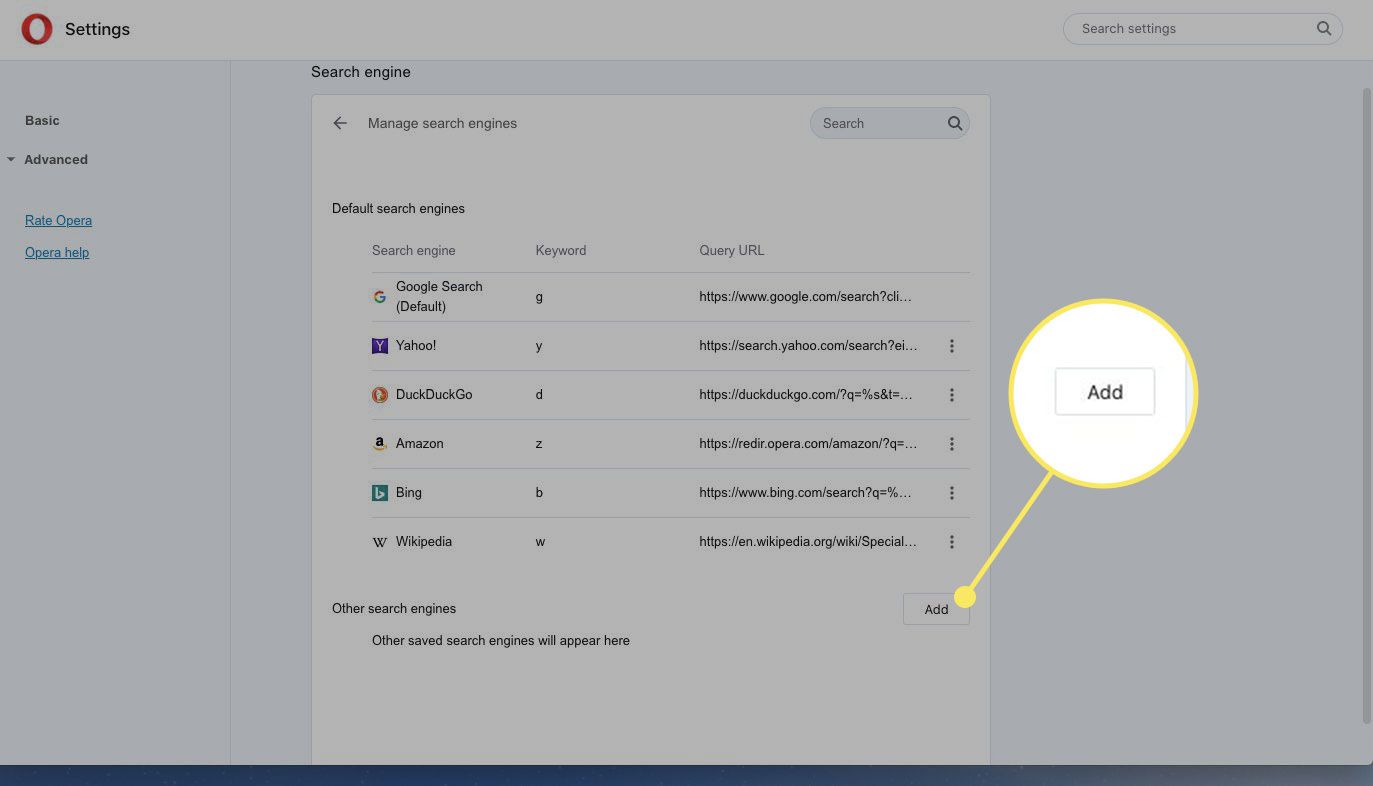Screen dimensions: 1373x786
Task: Click the magnifier icon in the engines Search box
Action: [x=955, y=123]
